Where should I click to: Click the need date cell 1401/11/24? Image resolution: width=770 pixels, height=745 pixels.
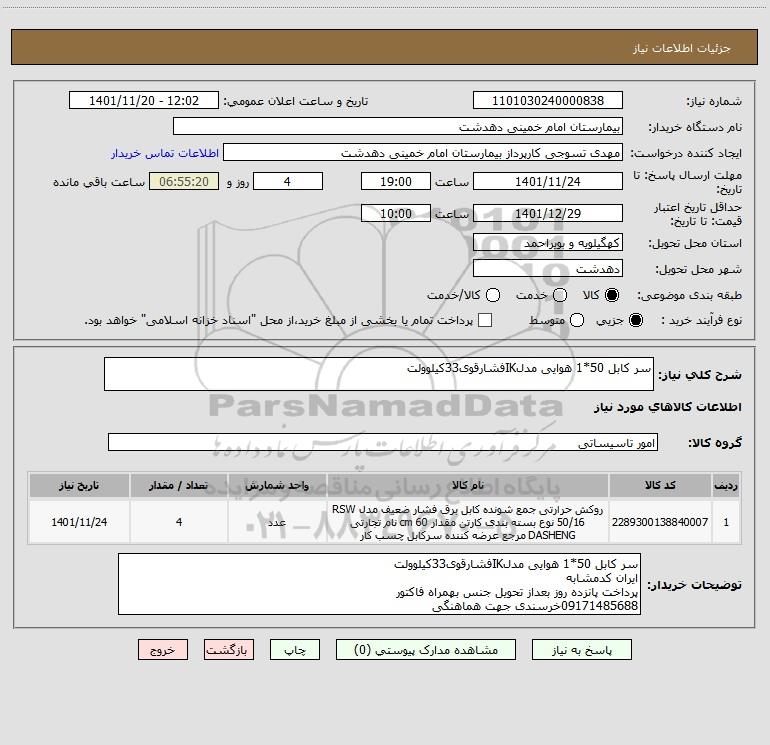pos(79,522)
